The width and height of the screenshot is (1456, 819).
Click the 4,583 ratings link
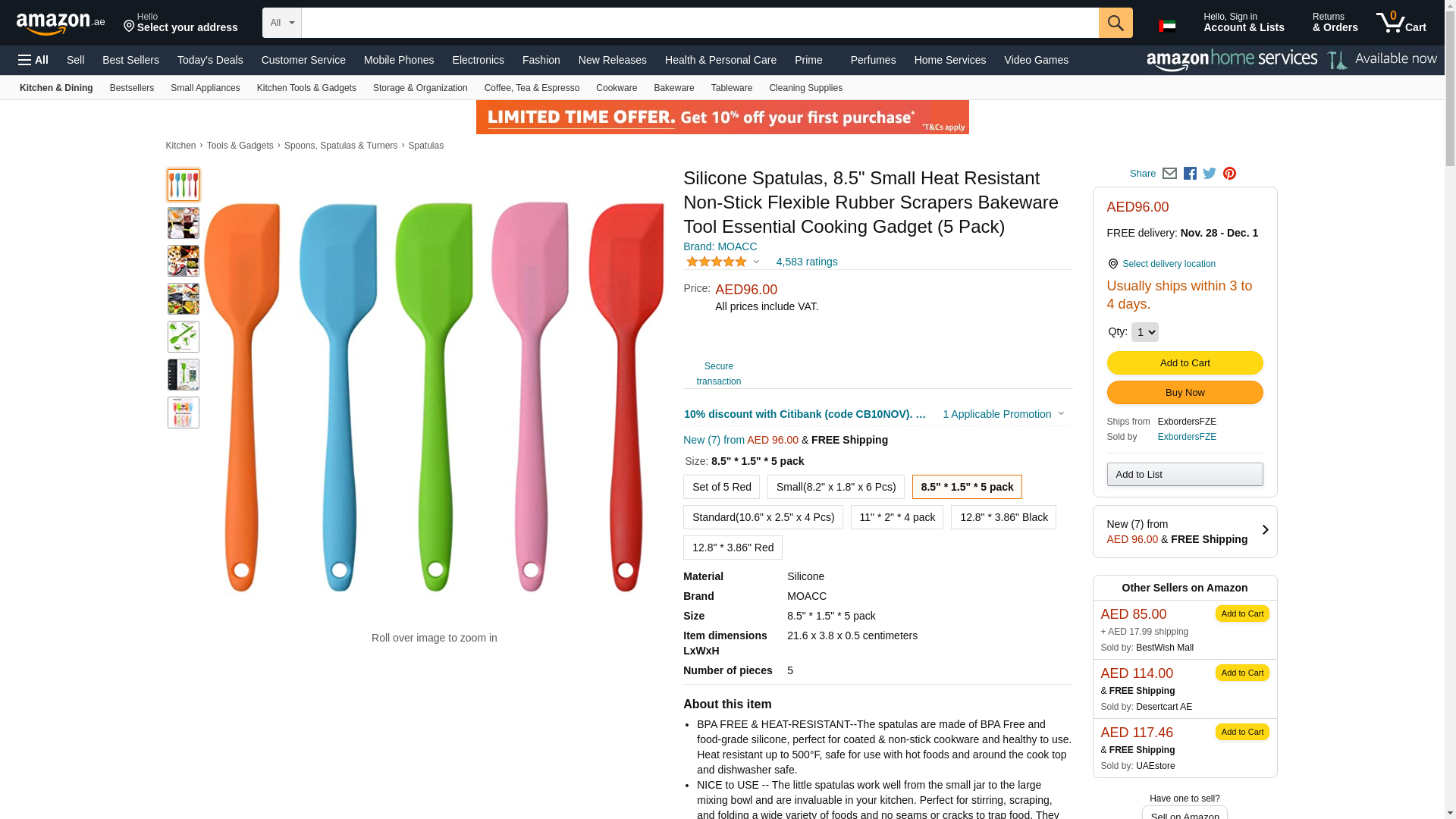tap(806, 262)
